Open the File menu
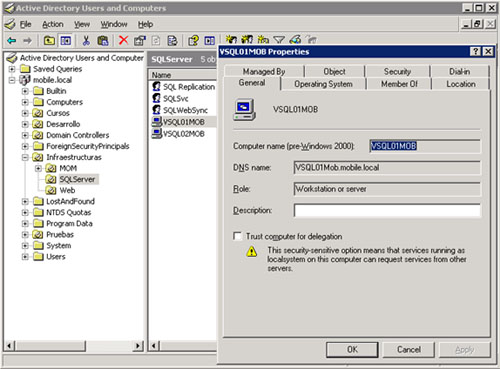 pyautogui.click(x=25, y=24)
